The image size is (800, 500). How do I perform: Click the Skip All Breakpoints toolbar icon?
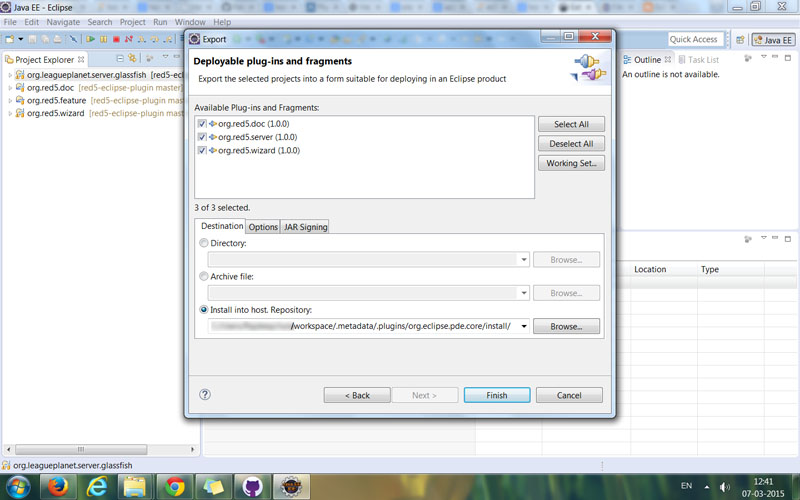coord(73,39)
